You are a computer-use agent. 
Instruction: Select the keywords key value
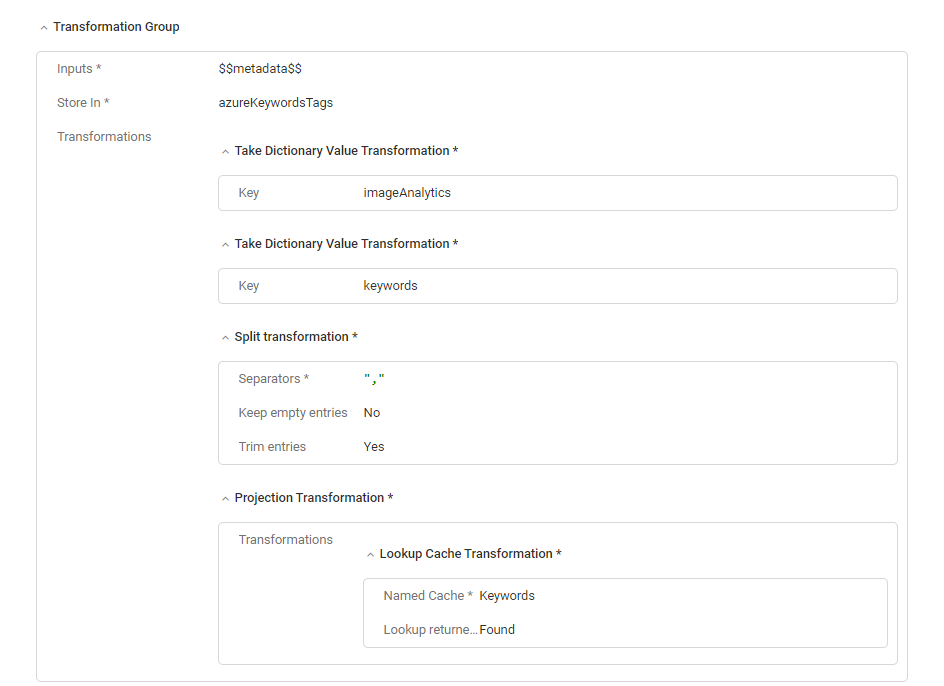(x=390, y=286)
